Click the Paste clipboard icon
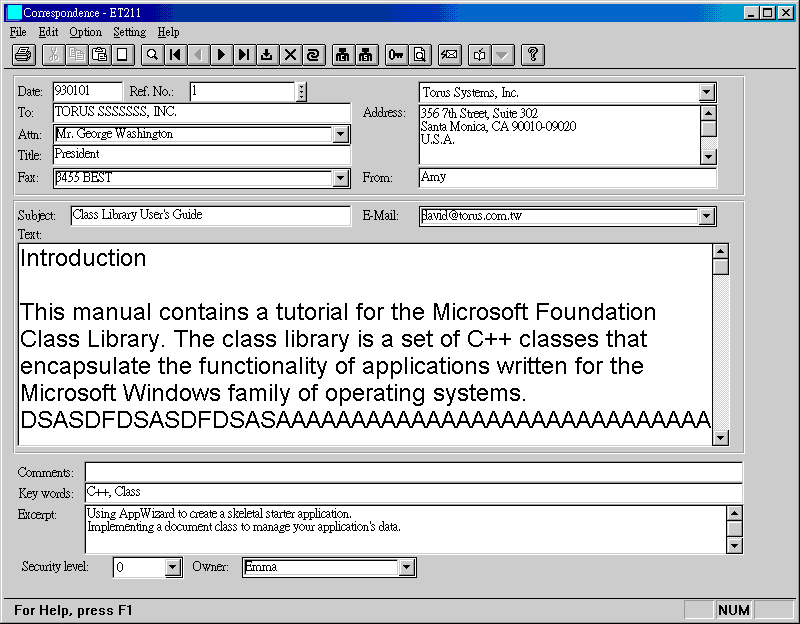The height and width of the screenshot is (624, 800). (99, 55)
